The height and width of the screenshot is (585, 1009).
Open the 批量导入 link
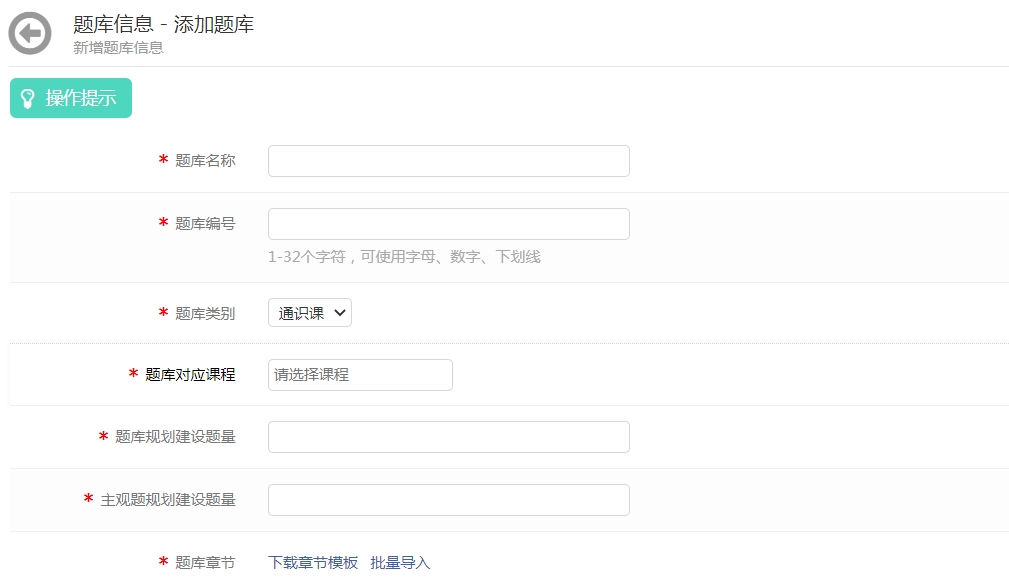(x=400, y=563)
